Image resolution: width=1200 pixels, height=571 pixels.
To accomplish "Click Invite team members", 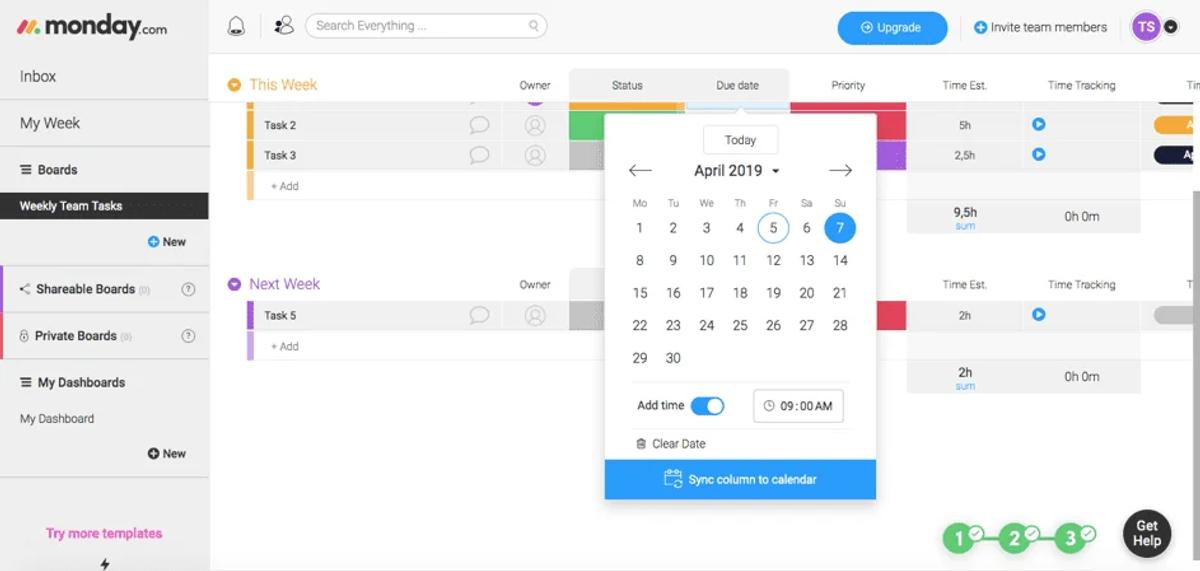I will point(1040,27).
